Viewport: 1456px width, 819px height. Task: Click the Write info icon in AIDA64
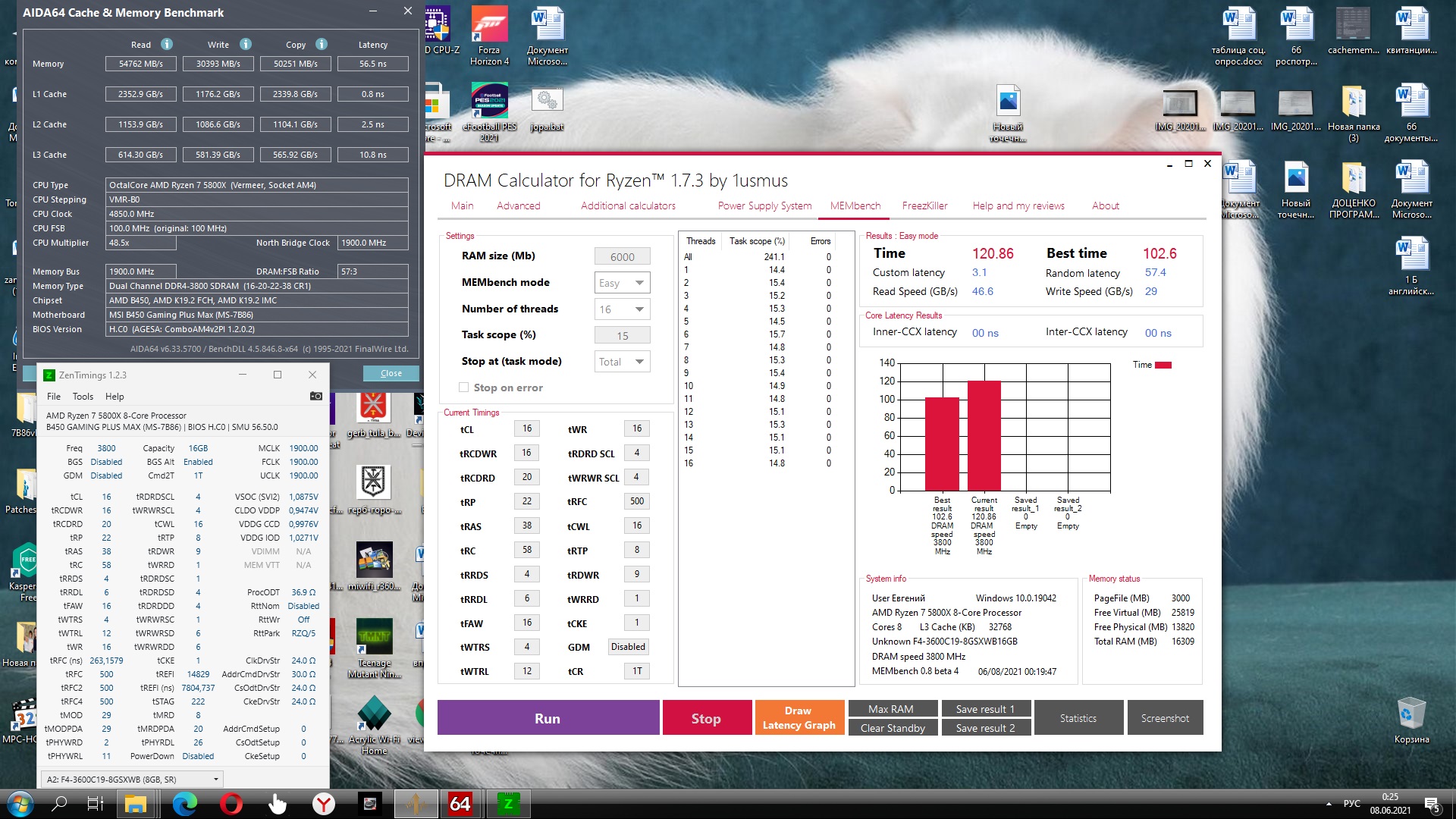coord(246,44)
